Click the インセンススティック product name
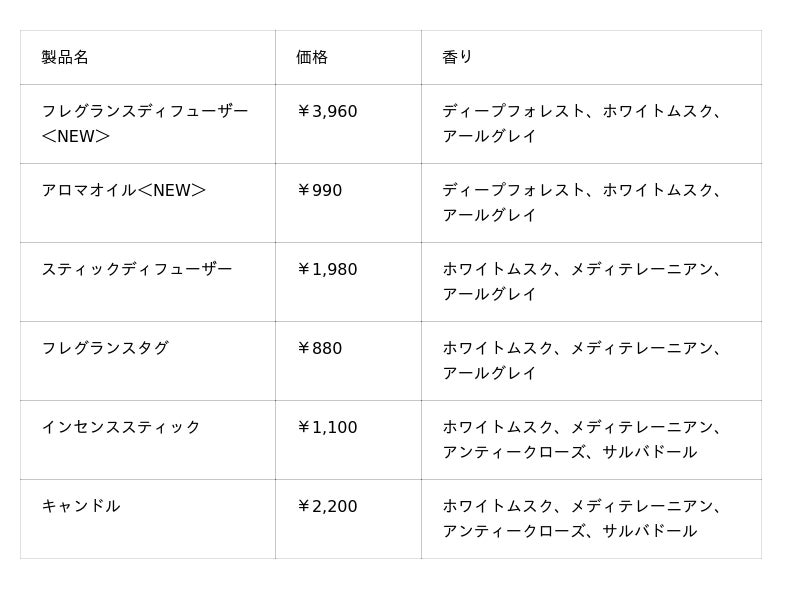 [121, 427]
